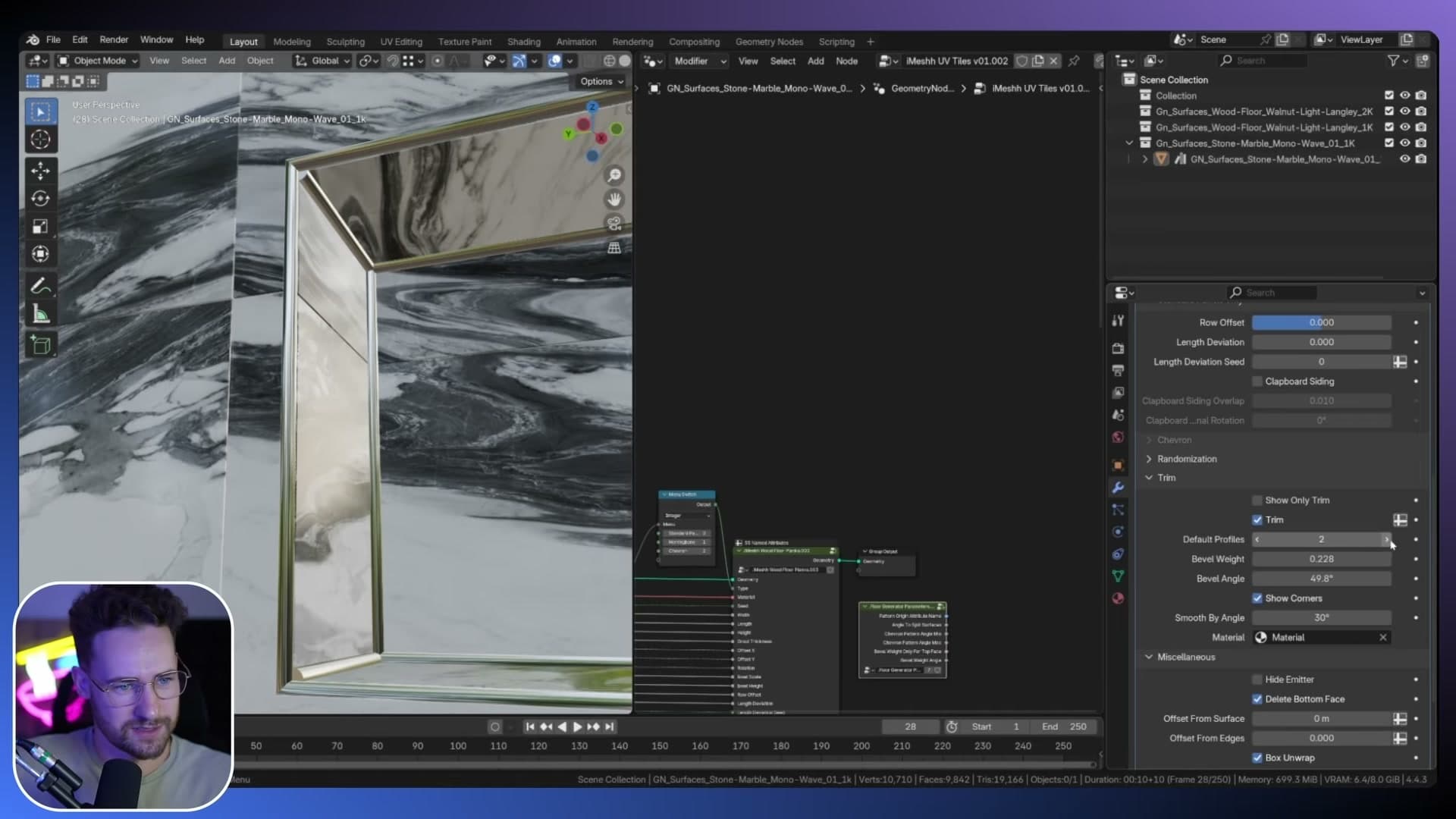Viewport: 1456px width, 819px height.
Task: Activate the Move tool
Action: tap(41, 171)
